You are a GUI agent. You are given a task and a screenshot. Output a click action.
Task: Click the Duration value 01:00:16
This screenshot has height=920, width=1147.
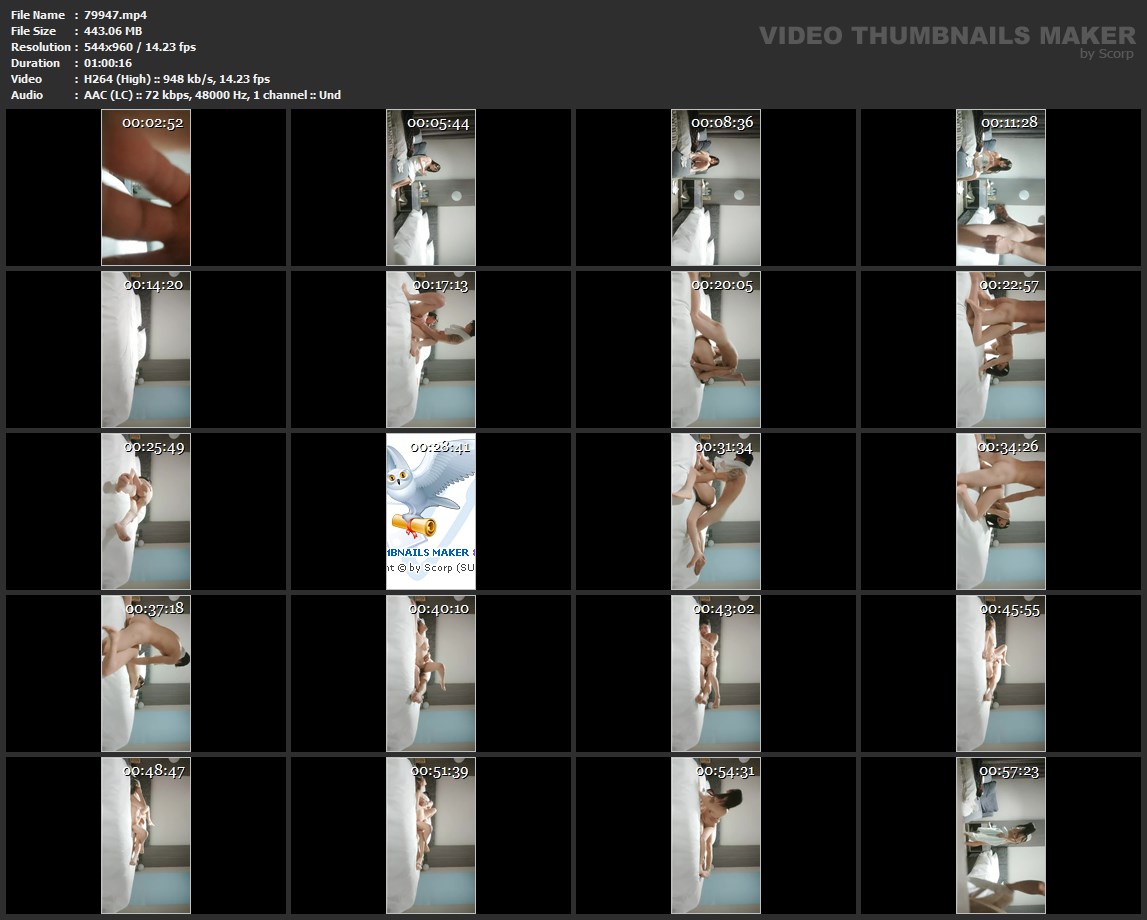(x=108, y=63)
